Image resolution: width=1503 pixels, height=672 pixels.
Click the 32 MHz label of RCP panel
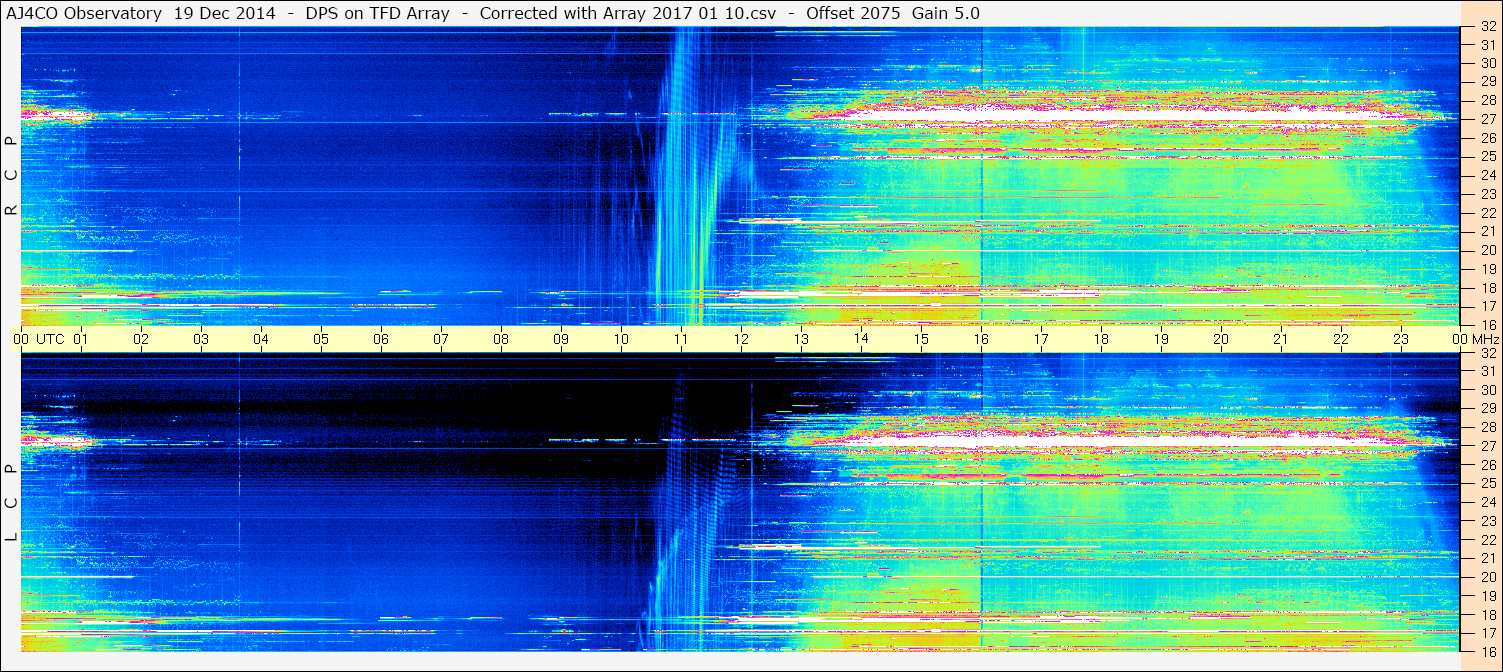(x=1487, y=27)
